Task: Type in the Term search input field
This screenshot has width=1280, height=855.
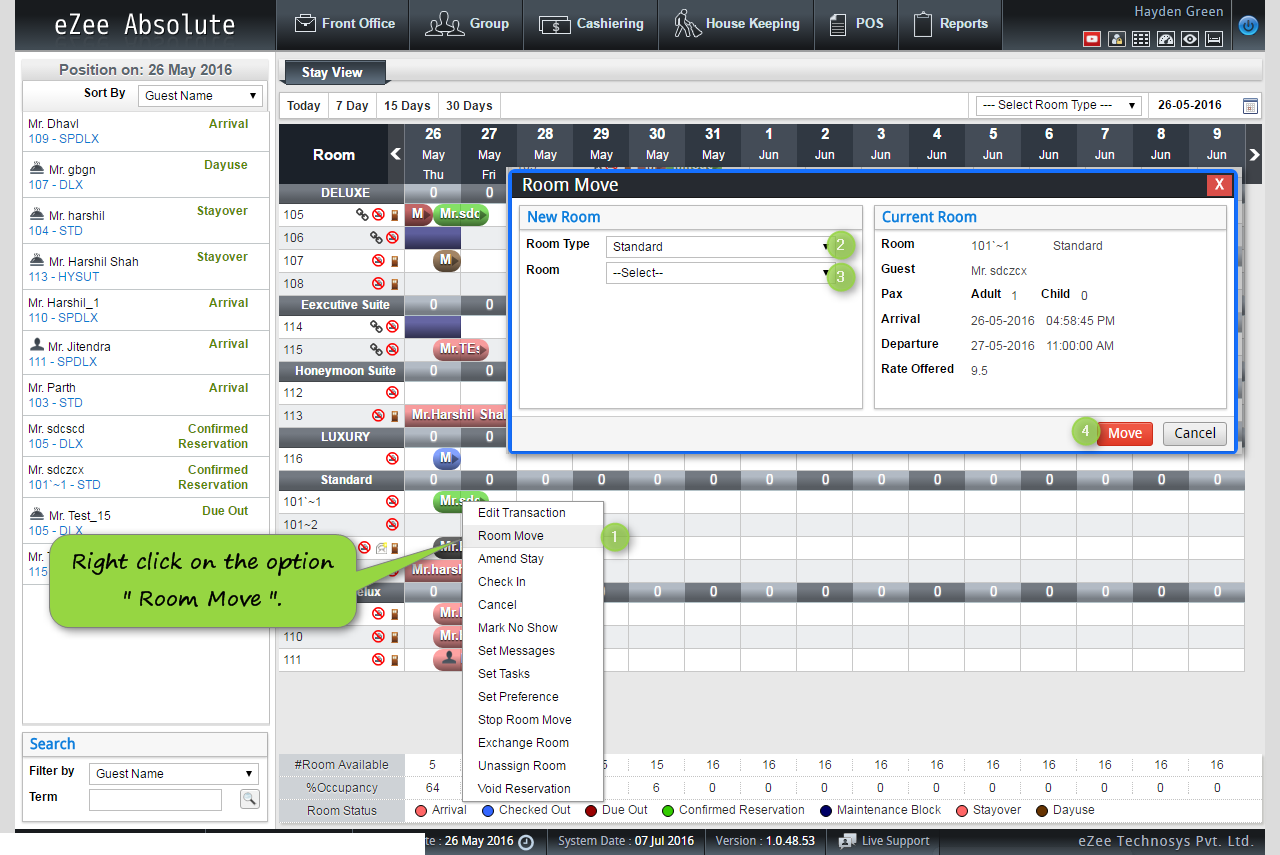Action: [155, 798]
